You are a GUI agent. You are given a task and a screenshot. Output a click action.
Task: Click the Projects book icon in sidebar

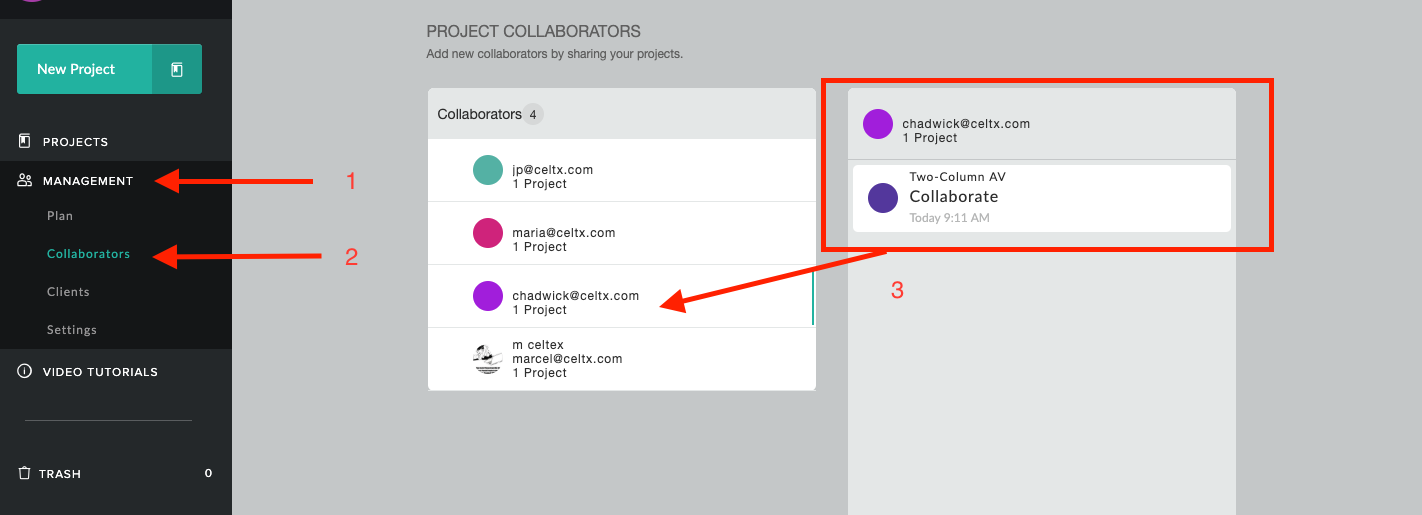pos(25,141)
